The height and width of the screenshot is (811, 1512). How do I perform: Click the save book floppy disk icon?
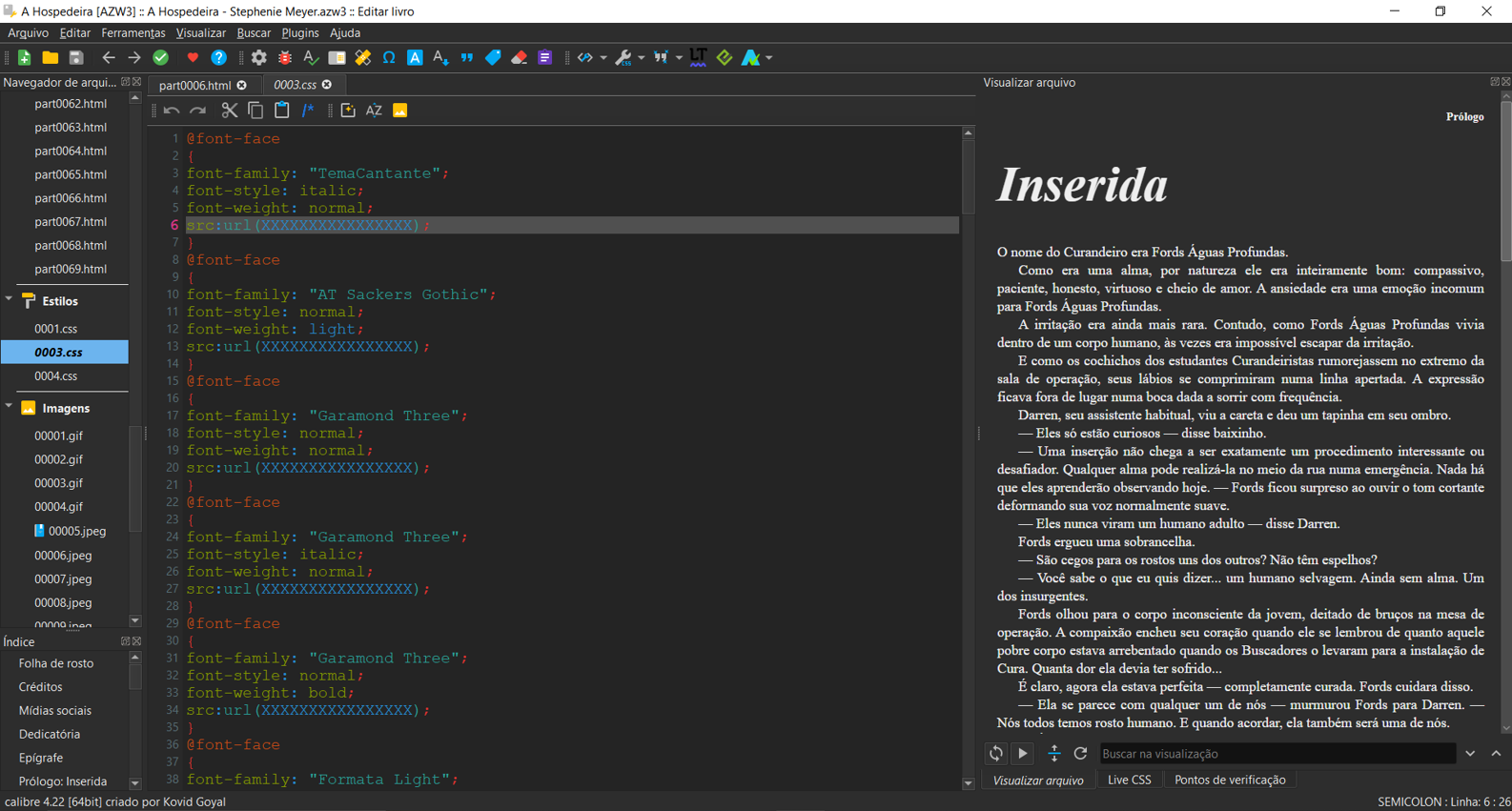[76, 58]
